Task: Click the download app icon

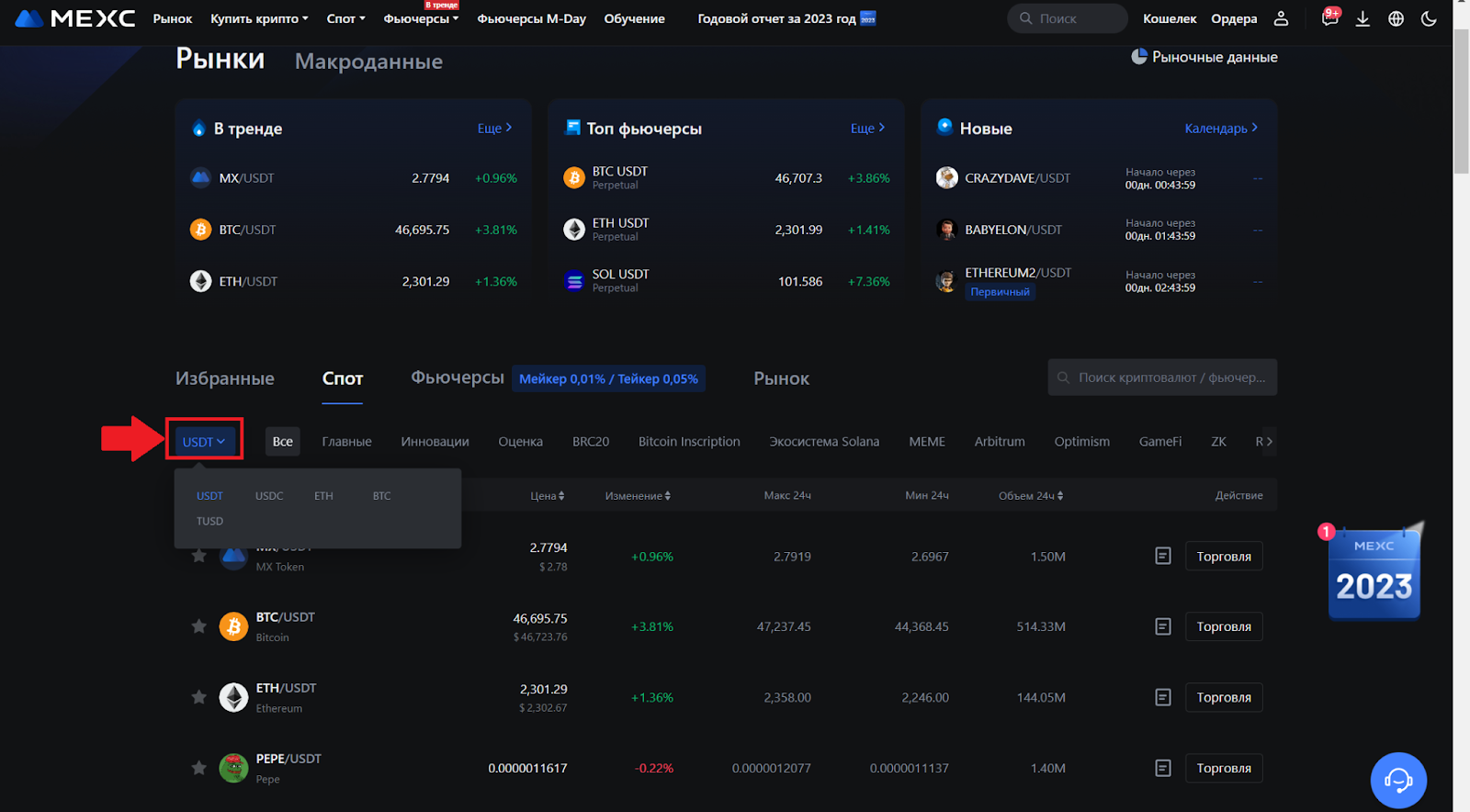Action: coord(1363,18)
